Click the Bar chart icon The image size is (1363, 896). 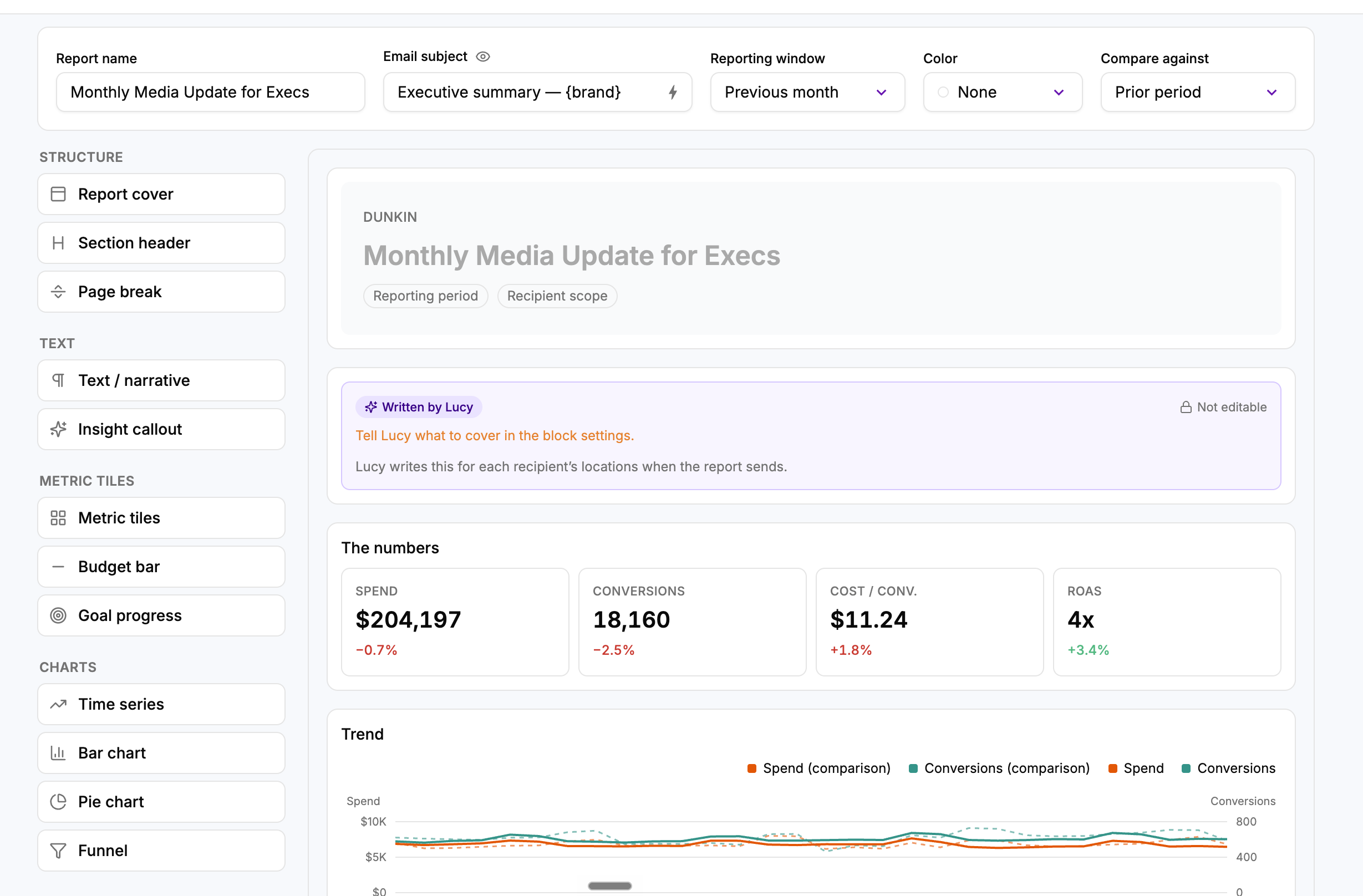pos(58,752)
